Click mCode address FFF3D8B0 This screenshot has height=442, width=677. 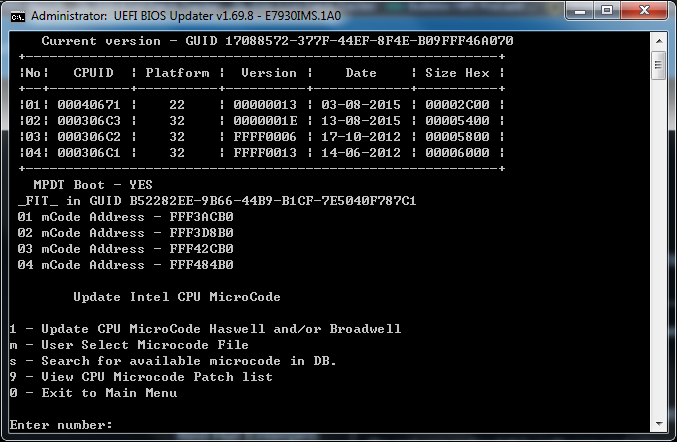[201, 233]
